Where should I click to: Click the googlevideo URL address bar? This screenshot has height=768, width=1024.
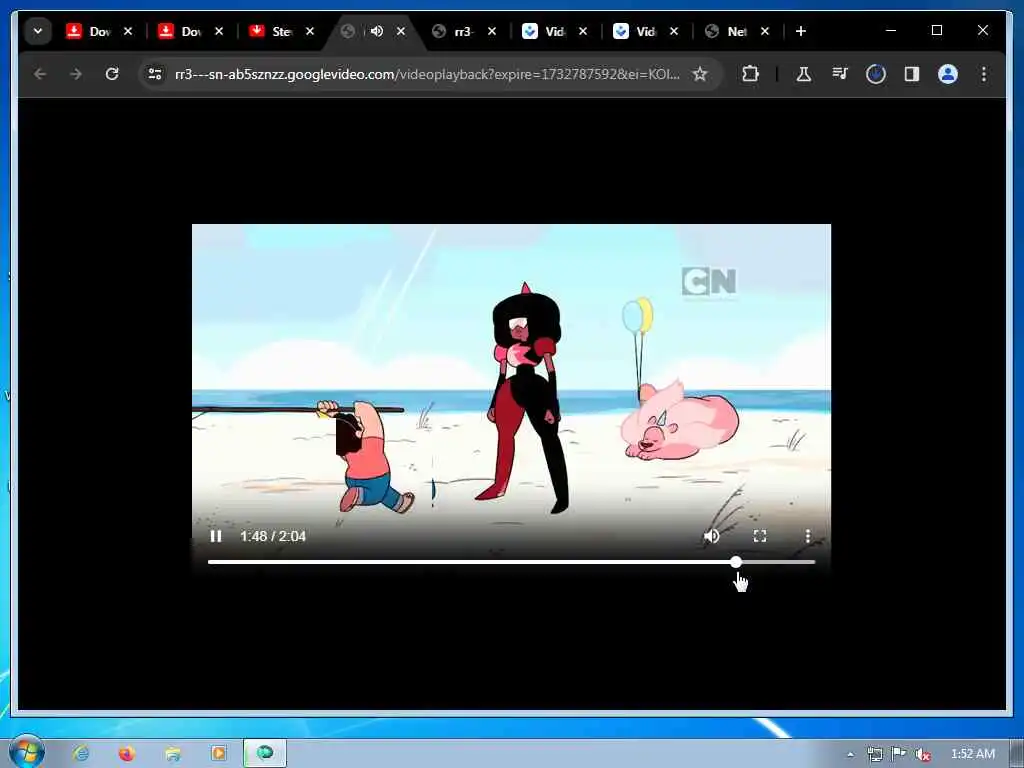(x=427, y=74)
